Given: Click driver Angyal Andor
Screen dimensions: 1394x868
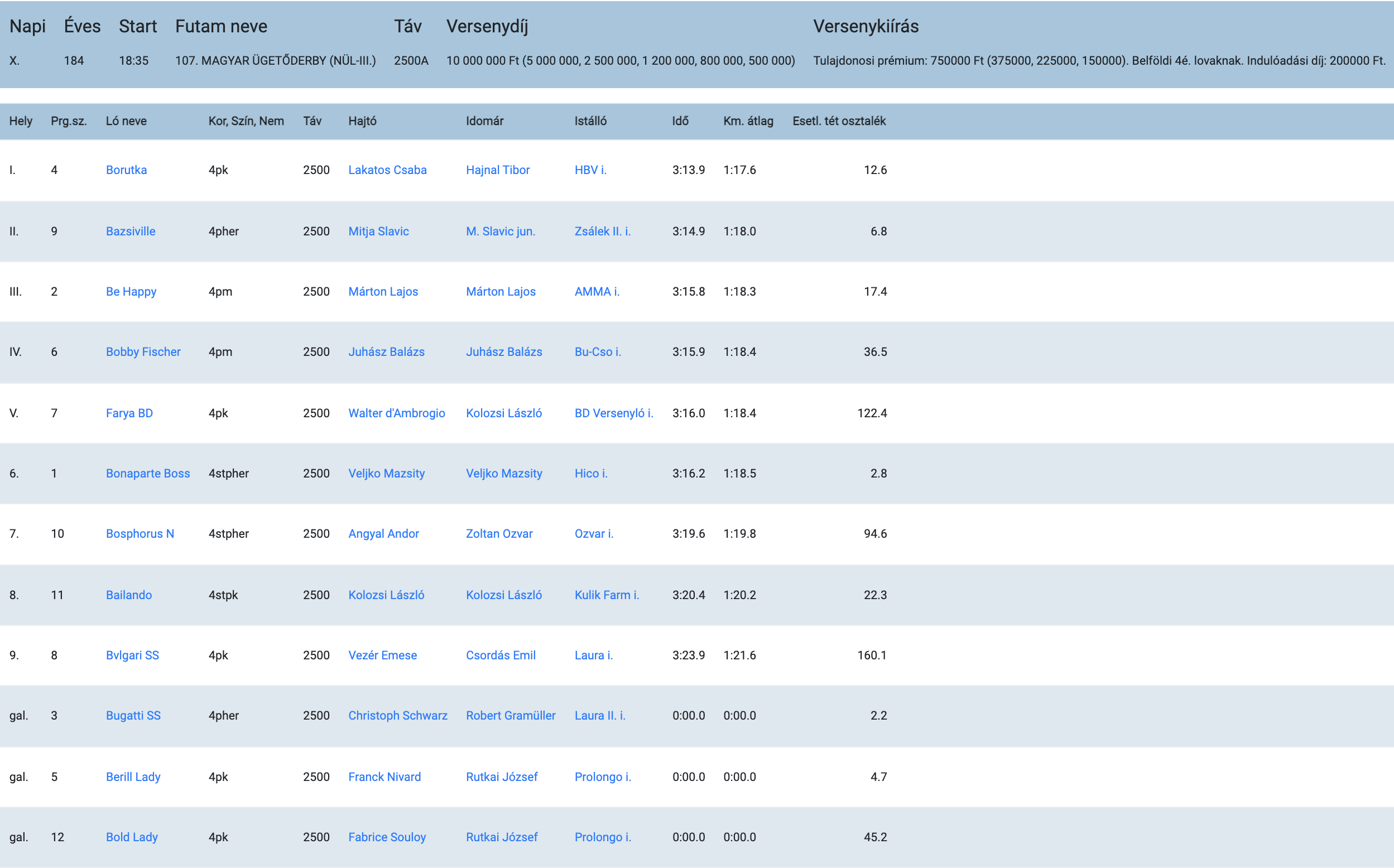Looking at the screenshot, I should [383, 534].
